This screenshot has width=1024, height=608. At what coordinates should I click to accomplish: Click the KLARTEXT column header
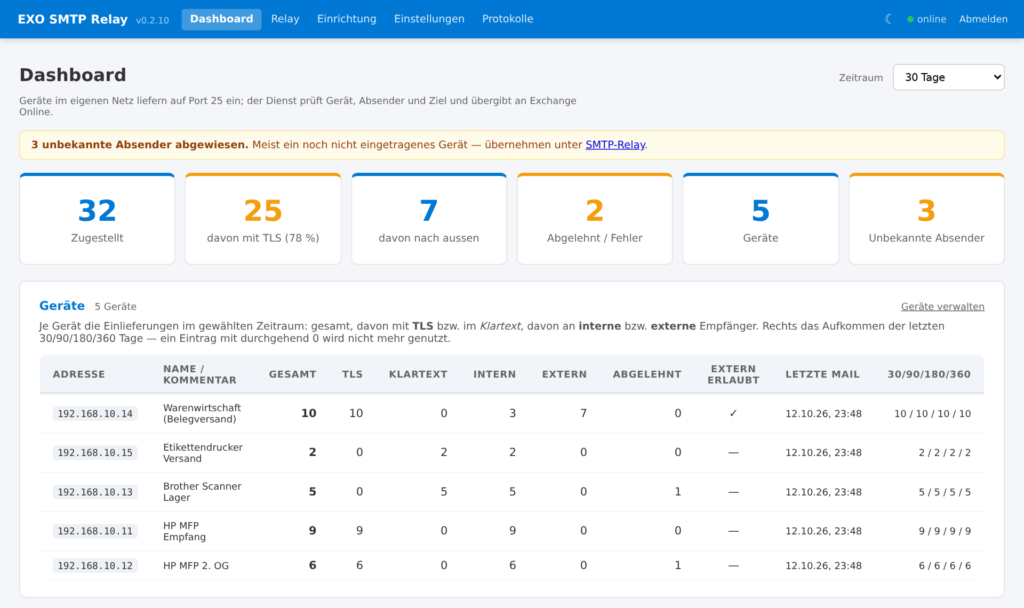point(418,374)
